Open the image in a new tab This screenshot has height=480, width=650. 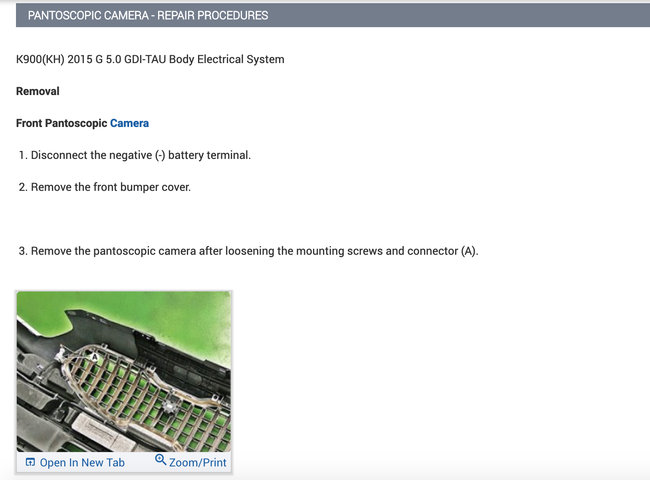[75, 462]
